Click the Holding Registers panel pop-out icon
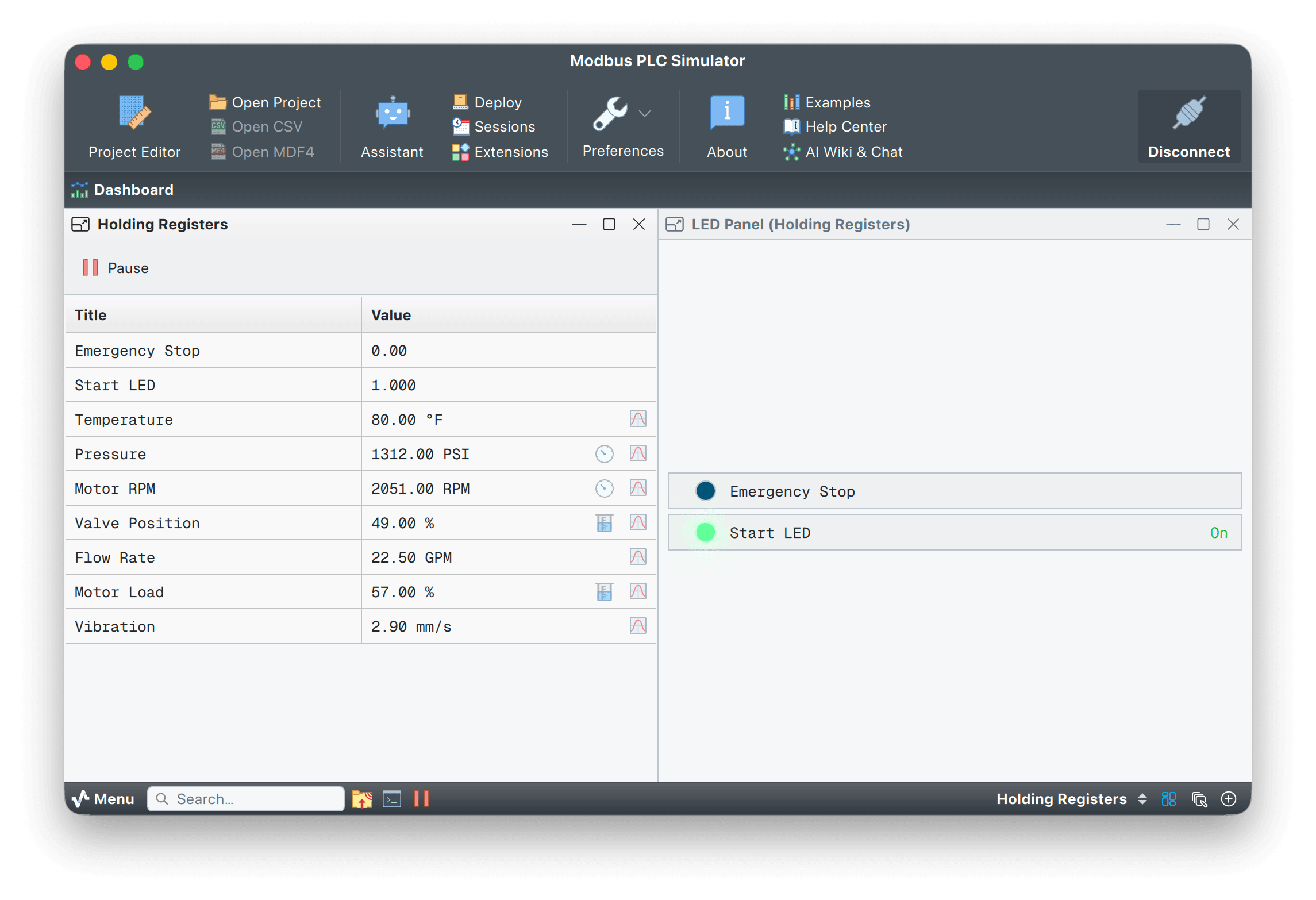 pyautogui.click(x=80, y=224)
